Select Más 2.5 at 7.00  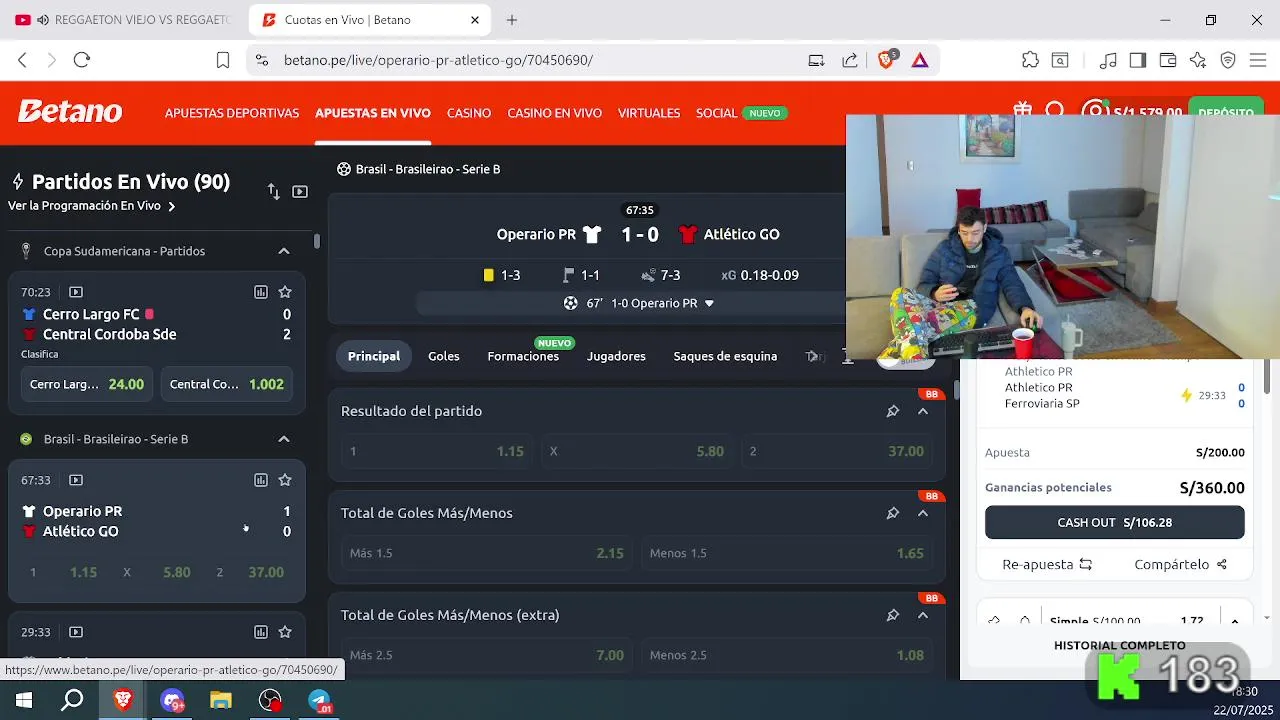487,655
